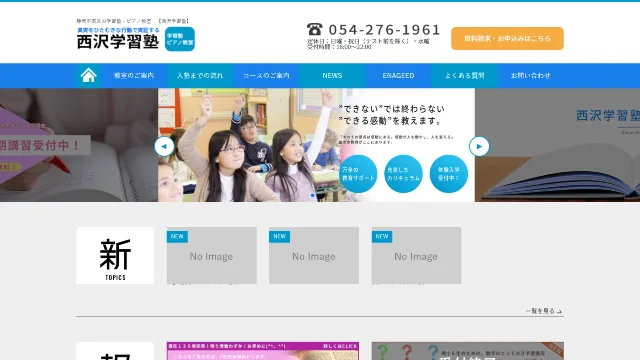Click the 体験入学受付中 circle
The width and height of the screenshot is (640, 360).
(449, 174)
